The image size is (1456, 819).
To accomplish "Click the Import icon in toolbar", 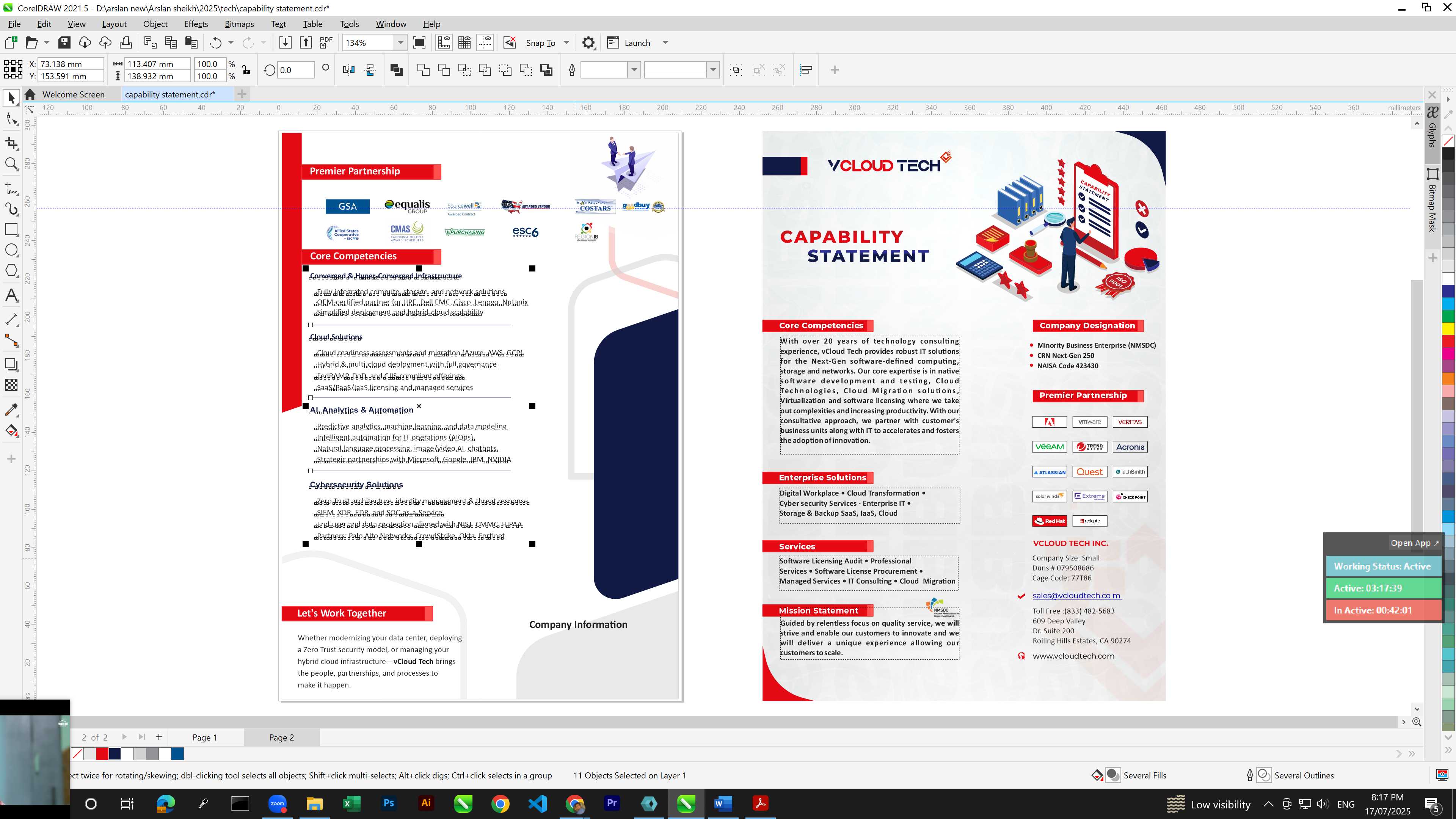I will click(285, 42).
